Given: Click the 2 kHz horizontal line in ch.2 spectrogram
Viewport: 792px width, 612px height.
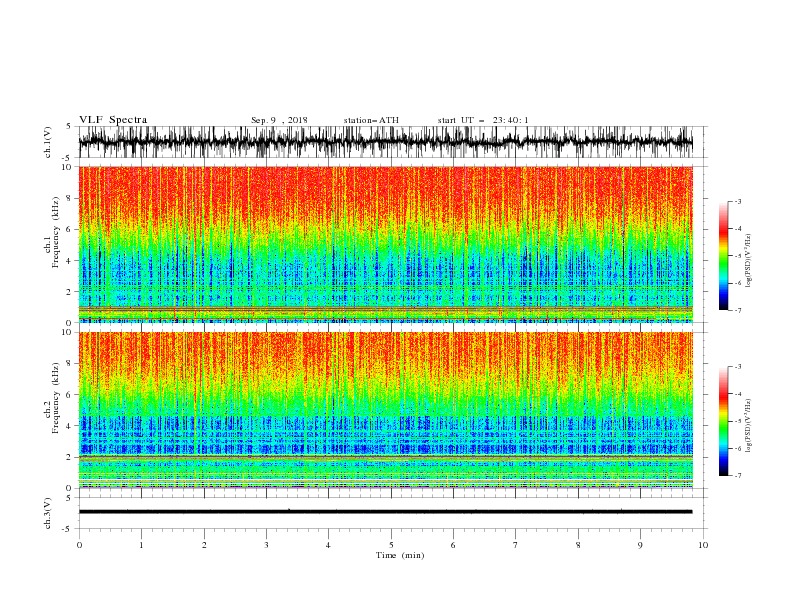Looking at the screenshot, I should [x=385, y=457].
